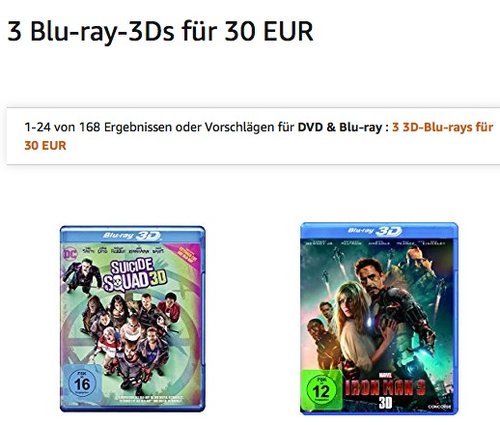Click the Concorde logo on Iron Man cover
500x425 pixels.
(x=440, y=407)
